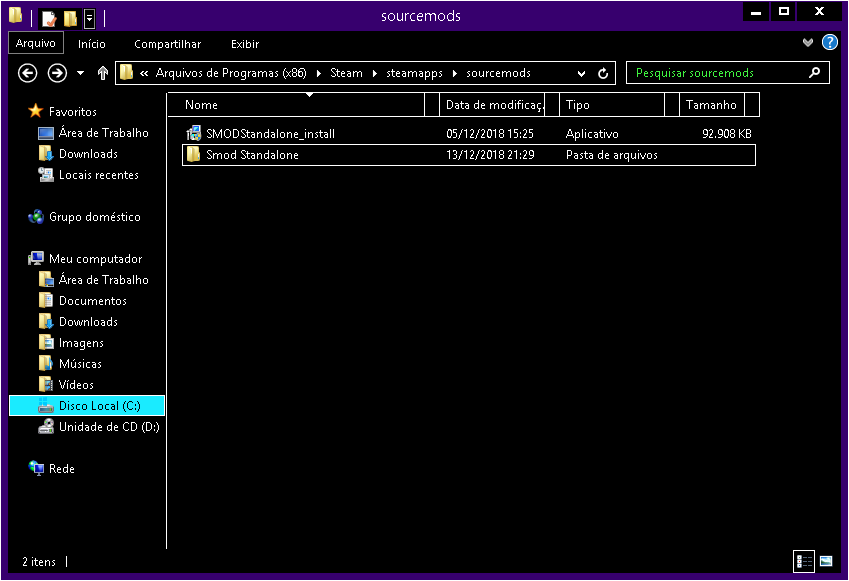Switch to the Início ribbon tab
This screenshot has width=849, height=581.
(x=92, y=44)
